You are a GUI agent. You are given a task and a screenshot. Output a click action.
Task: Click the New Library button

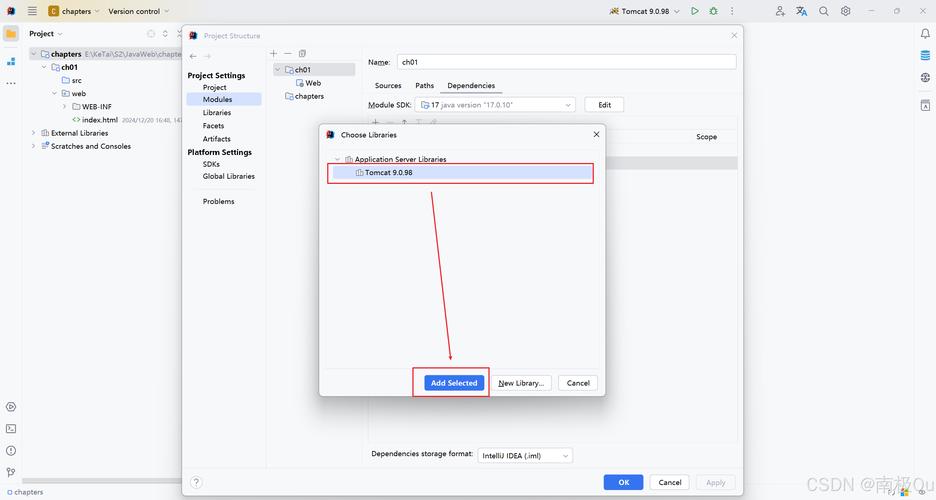coord(521,383)
